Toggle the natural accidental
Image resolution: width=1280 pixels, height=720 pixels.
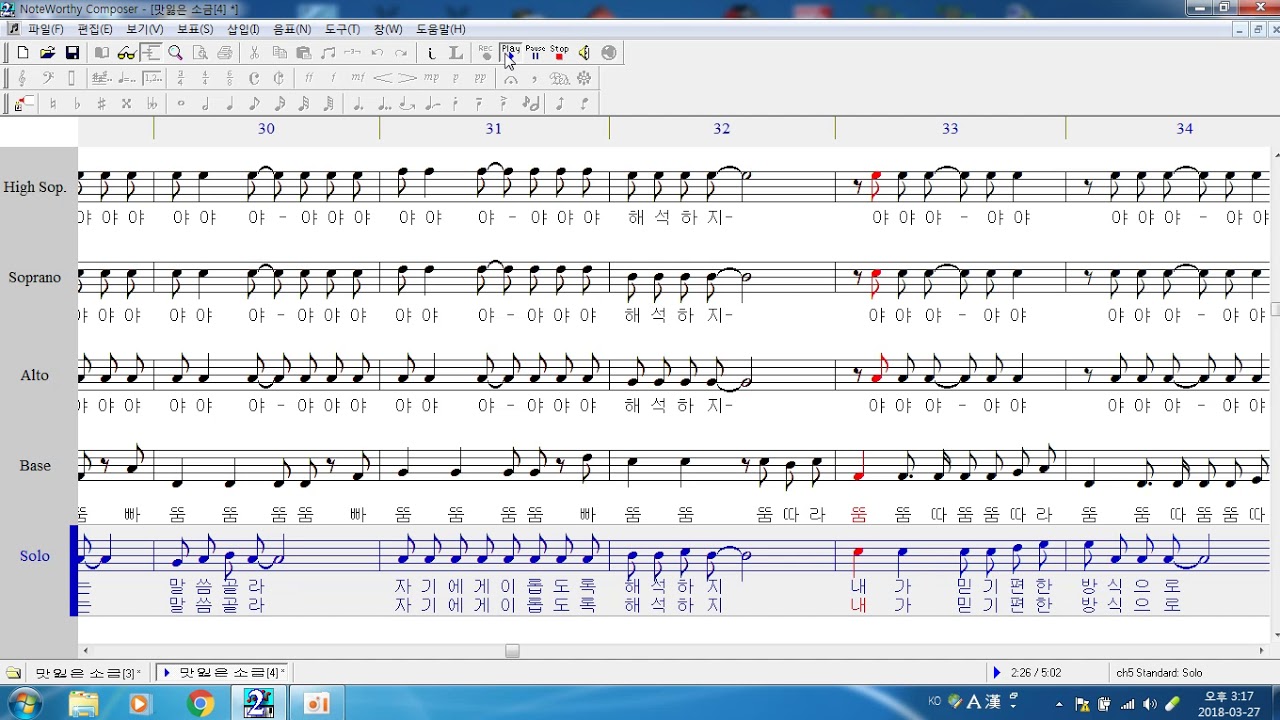(x=52, y=104)
